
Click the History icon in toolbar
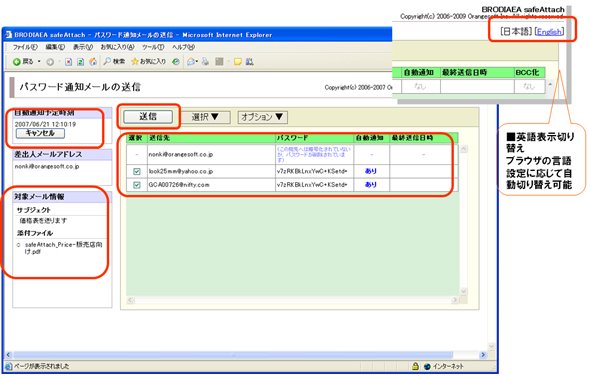pos(175,62)
